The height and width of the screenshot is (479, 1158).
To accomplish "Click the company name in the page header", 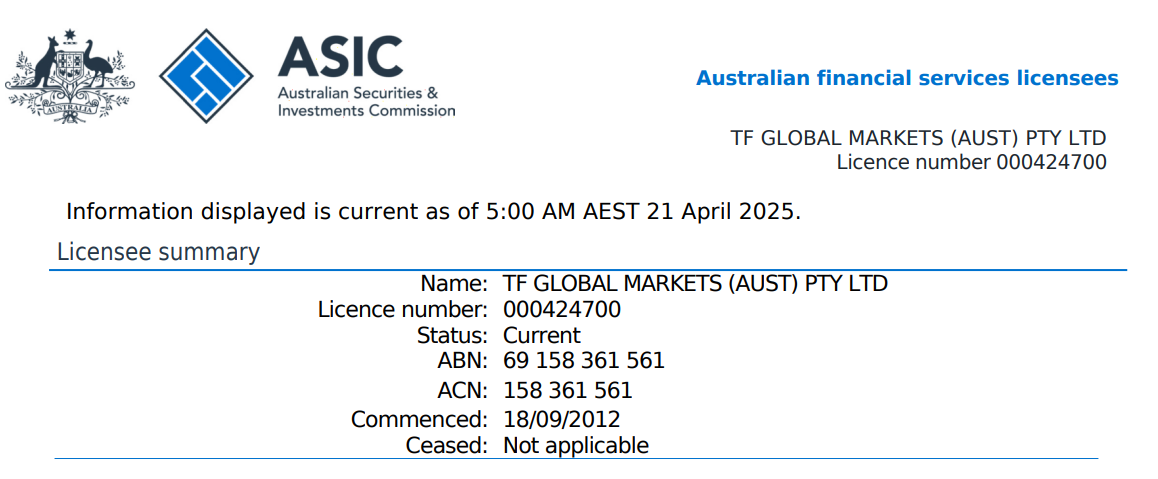I will [918, 138].
